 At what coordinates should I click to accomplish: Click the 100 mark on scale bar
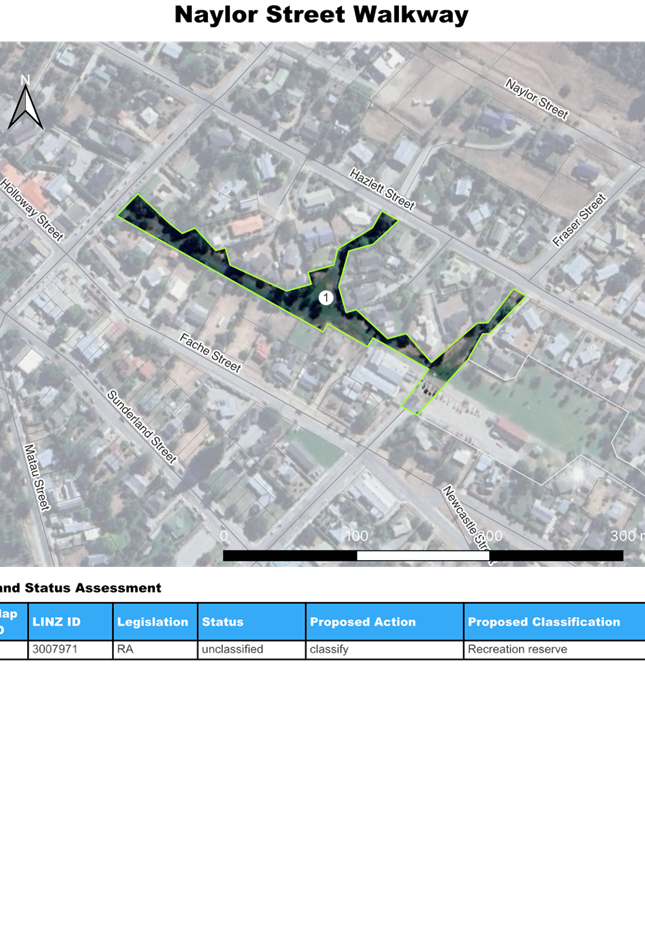[x=356, y=536]
